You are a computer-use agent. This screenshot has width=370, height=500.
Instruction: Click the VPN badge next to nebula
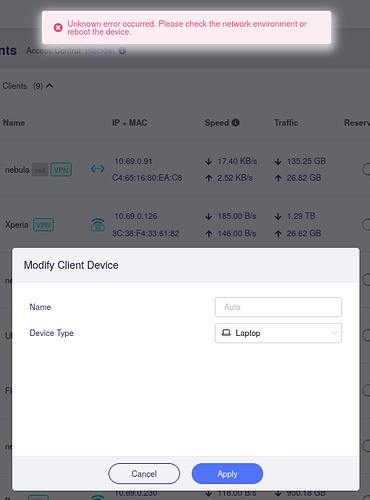pyautogui.click(x=61, y=170)
